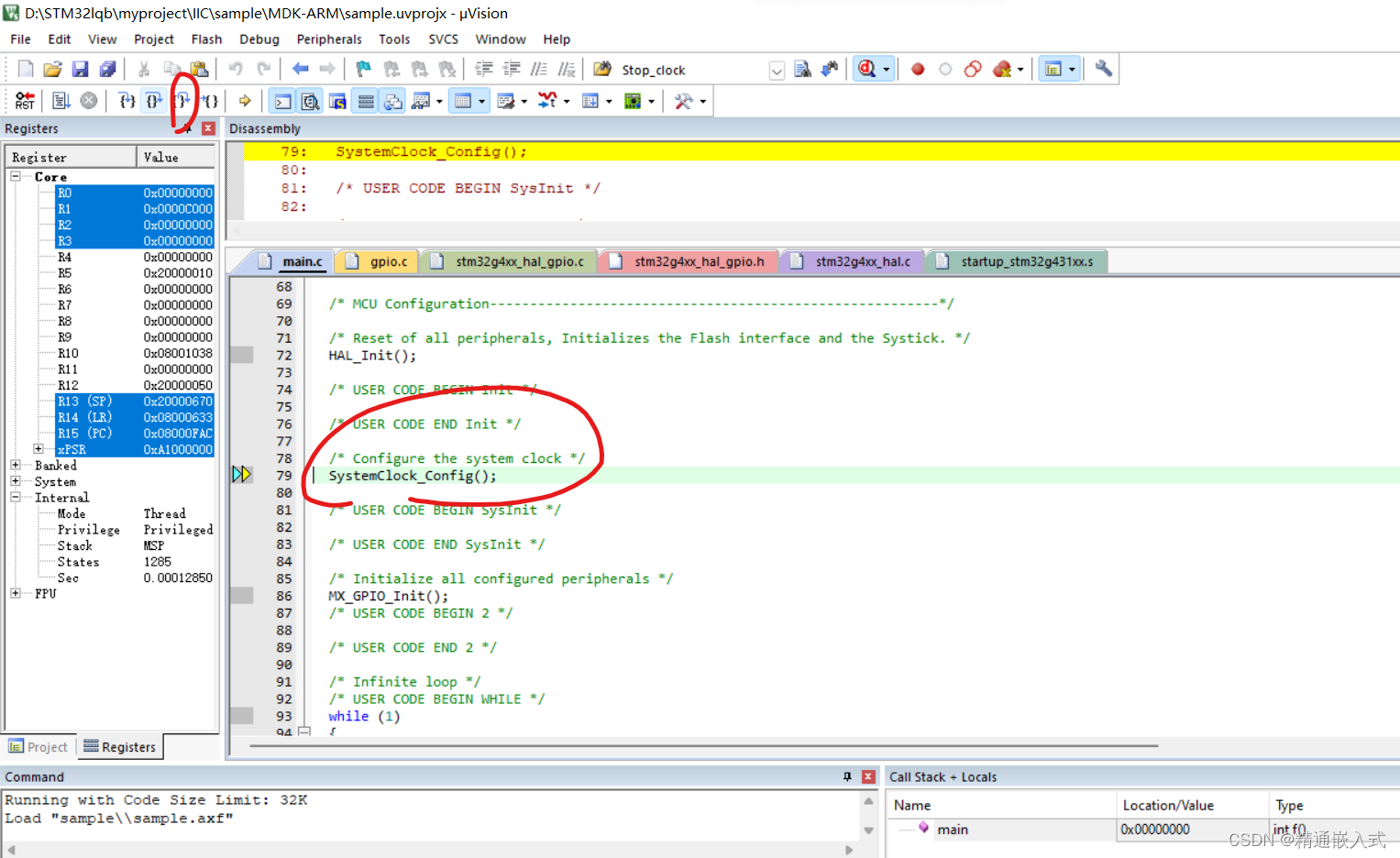Open the Stop_clock find combo dropdown

pos(777,71)
